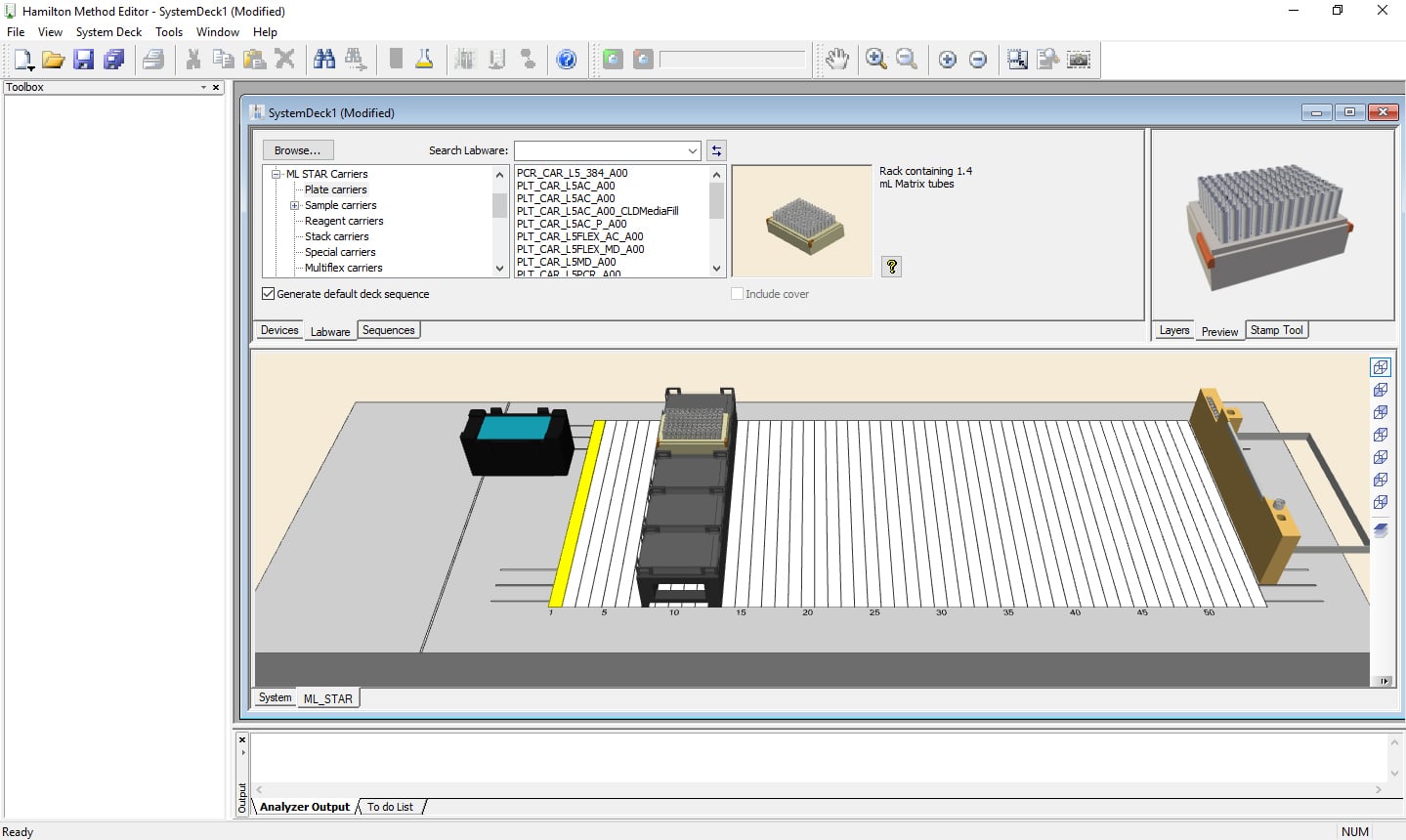Click the green square toolbar icon
1406x840 pixels.
[x=613, y=60]
